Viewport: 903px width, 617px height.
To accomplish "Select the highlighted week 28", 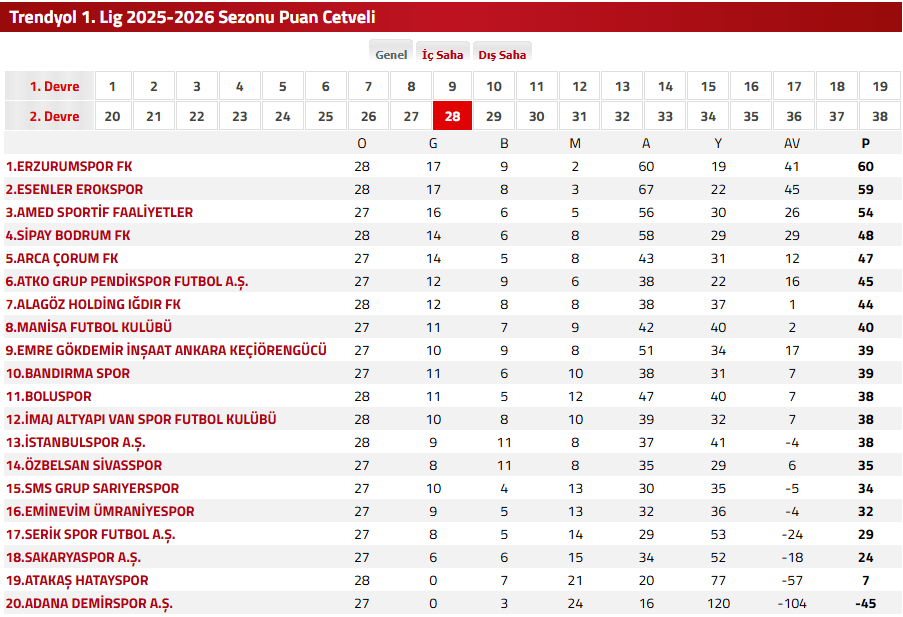I will click(x=452, y=116).
